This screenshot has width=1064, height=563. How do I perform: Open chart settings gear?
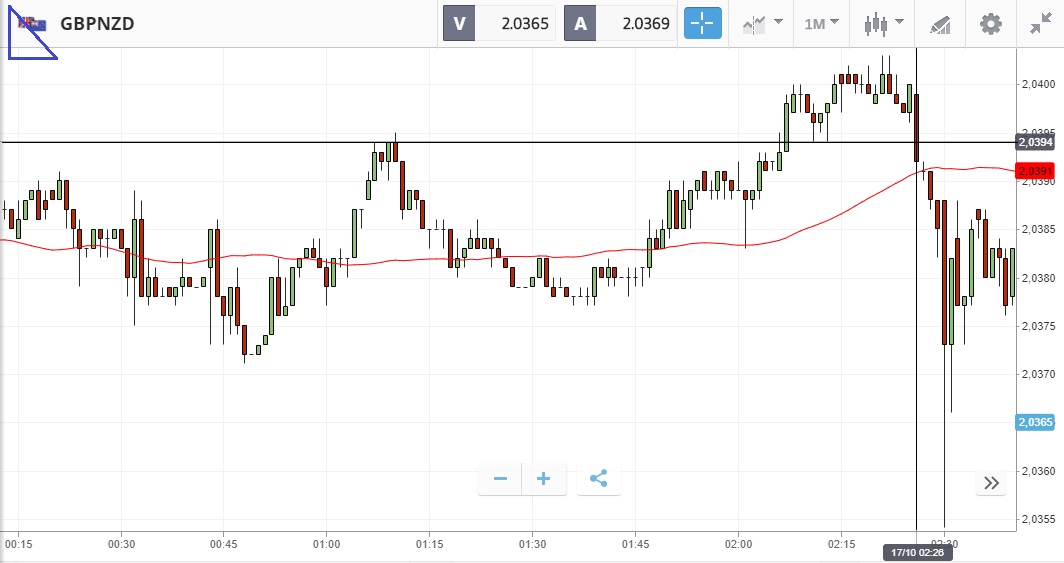point(990,23)
